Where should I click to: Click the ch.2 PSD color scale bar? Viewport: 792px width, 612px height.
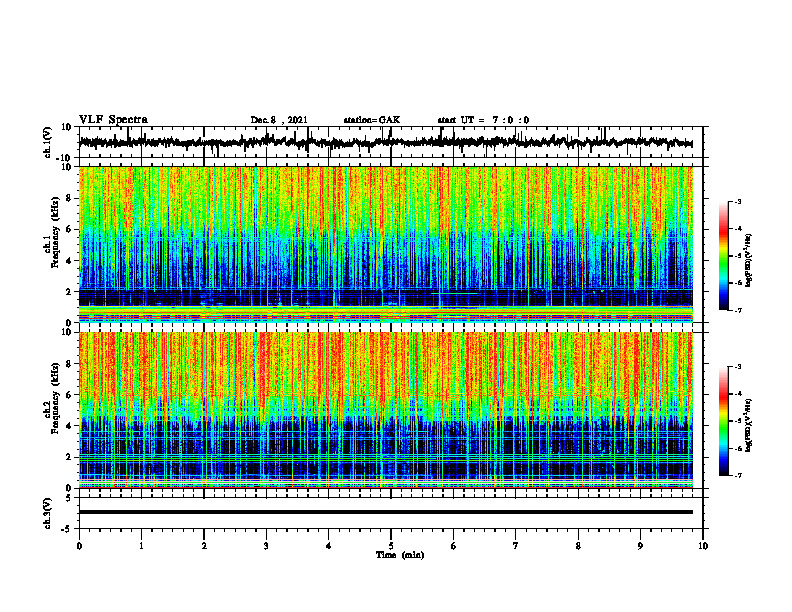click(x=724, y=421)
